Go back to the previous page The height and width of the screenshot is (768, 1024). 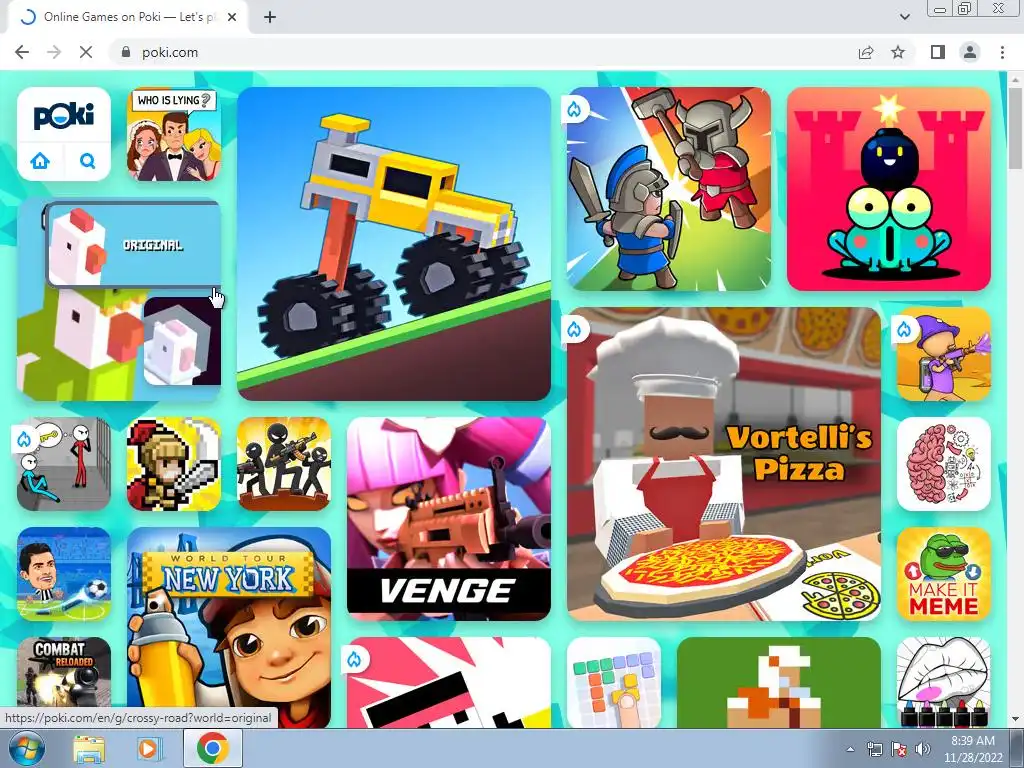click(x=22, y=52)
